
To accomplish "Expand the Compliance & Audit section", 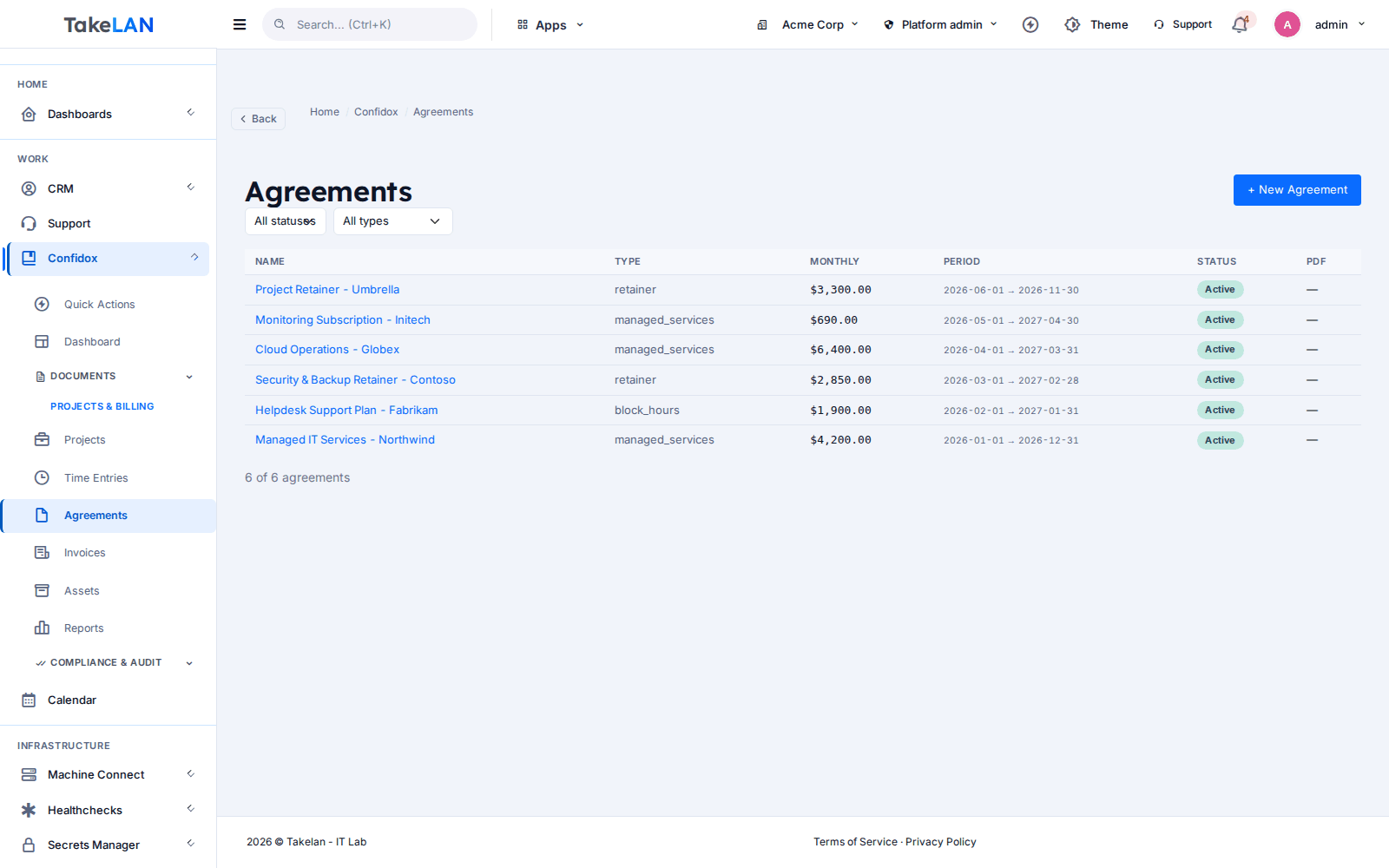I will click(x=113, y=662).
